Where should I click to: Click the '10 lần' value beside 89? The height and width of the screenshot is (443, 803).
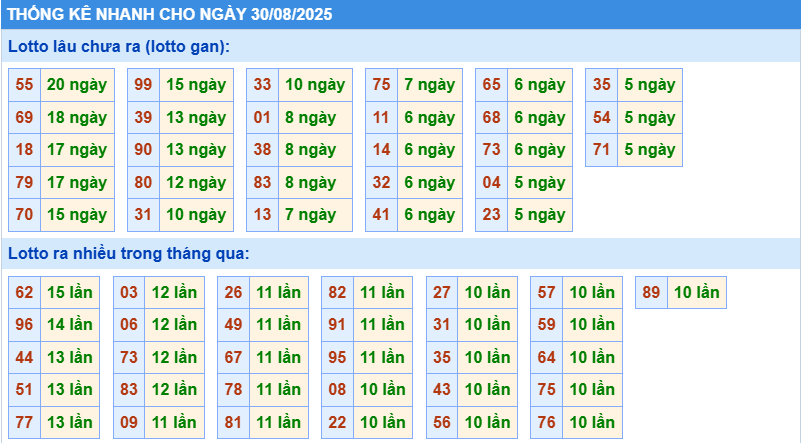click(x=697, y=292)
